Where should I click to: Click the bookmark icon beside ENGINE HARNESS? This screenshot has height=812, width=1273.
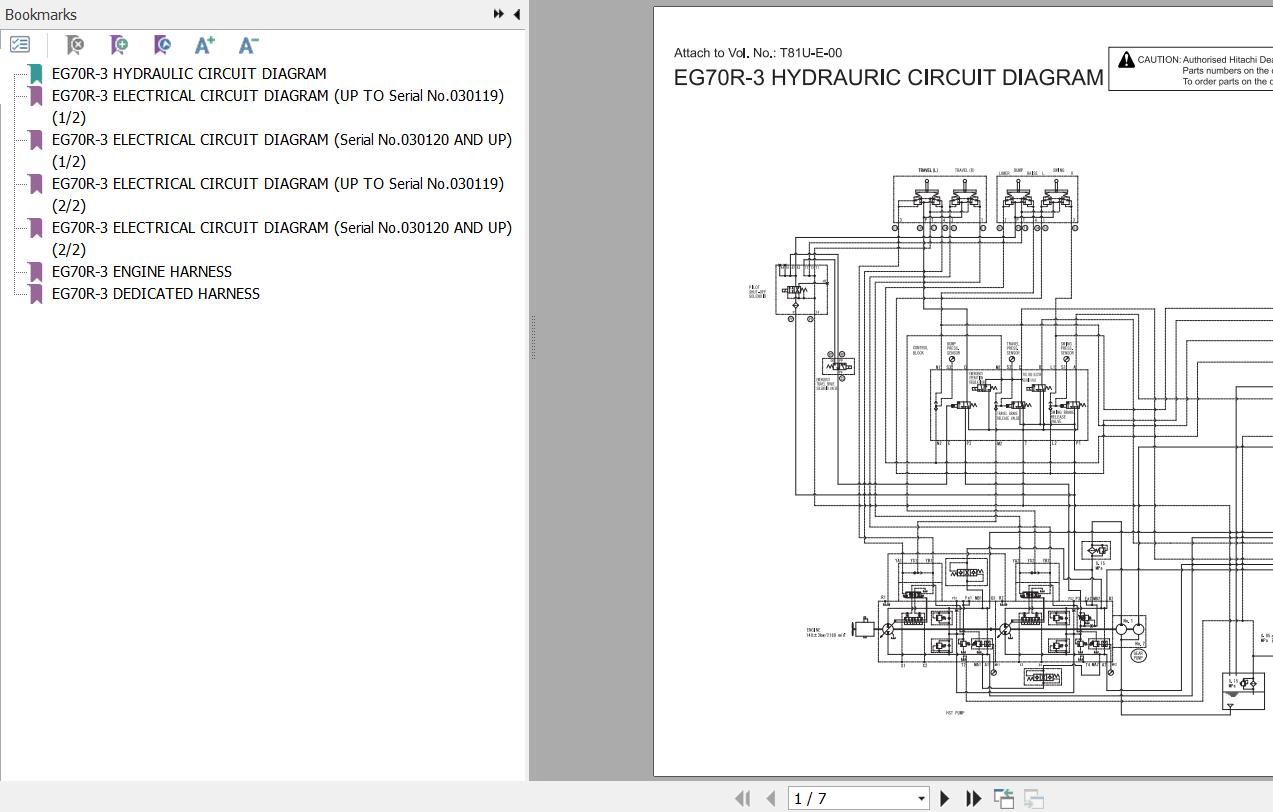(36, 272)
